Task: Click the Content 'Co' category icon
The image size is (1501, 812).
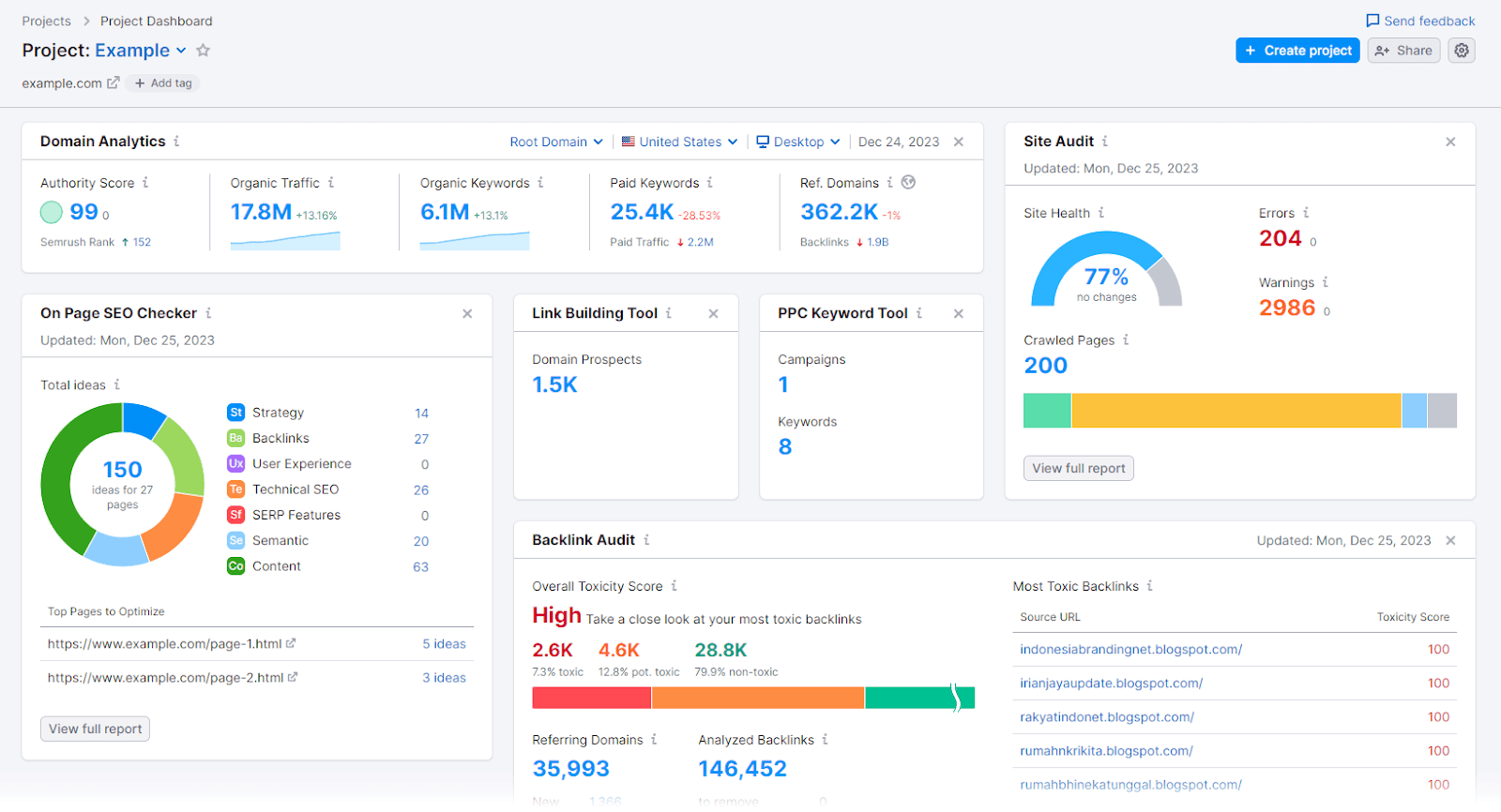Action: coord(235,566)
